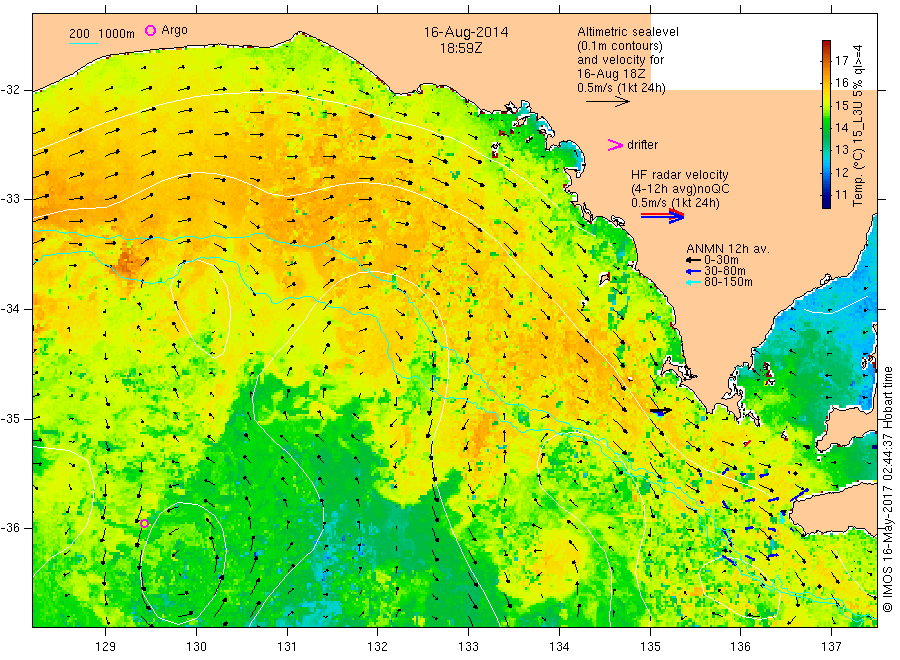Screen dimensions: 900x660
Task: Click the color bar value 17
Action: point(841,61)
